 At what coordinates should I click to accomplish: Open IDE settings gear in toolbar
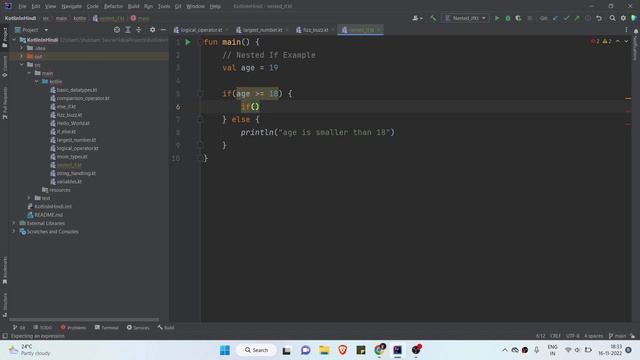click(623, 18)
